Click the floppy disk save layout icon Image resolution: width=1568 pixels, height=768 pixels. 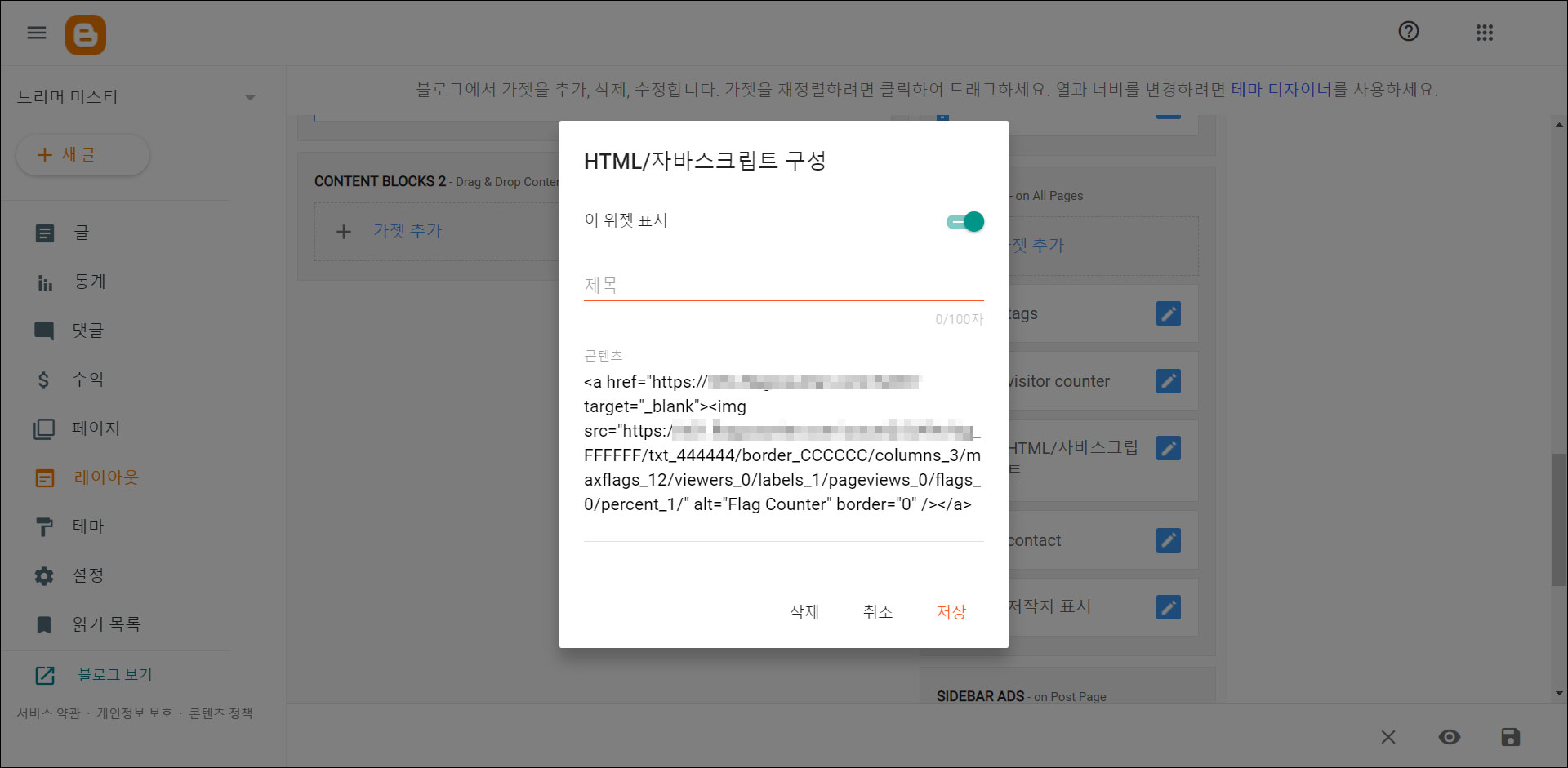(x=1511, y=737)
